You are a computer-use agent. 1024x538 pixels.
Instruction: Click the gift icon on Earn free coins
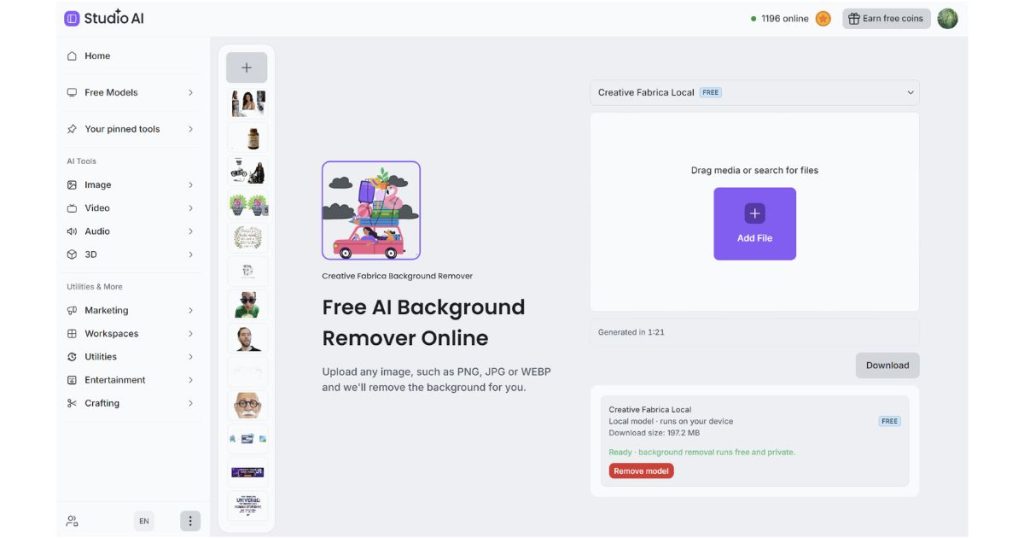853,19
